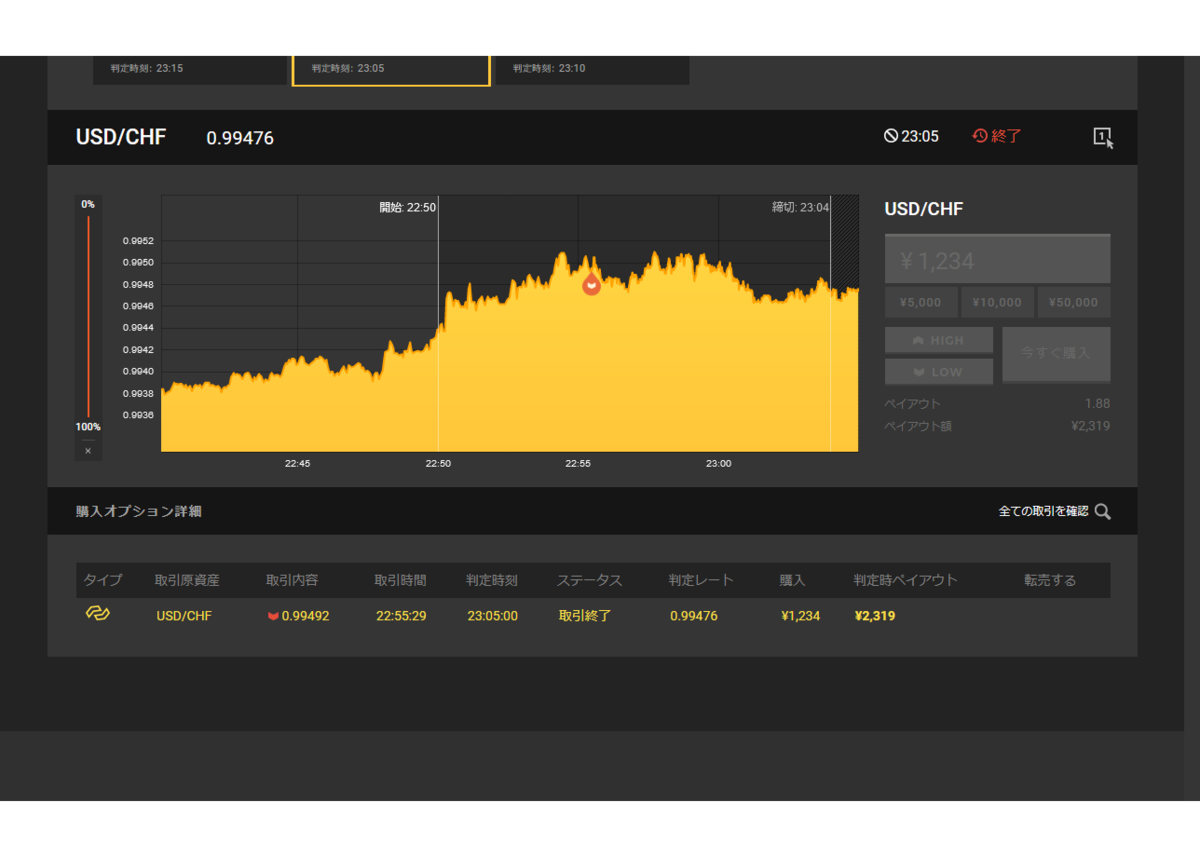Select the 判定時刻 23:10 tab
The image size is (1200, 856).
tap(592, 69)
